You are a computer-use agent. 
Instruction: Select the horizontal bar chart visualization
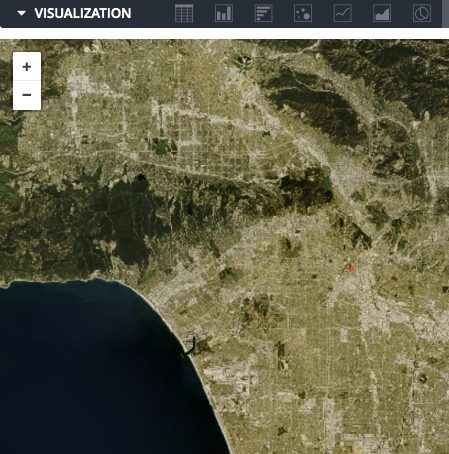tap(263, 13)
